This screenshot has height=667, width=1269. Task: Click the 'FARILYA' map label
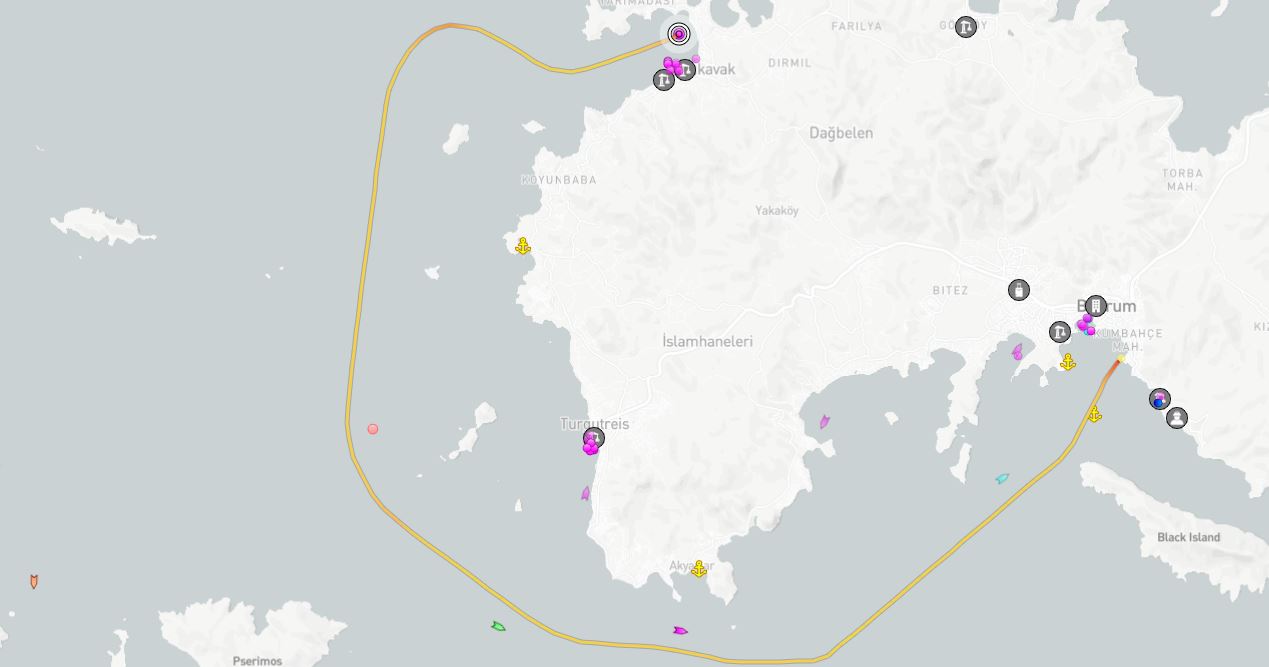click(x=857, y=26)
